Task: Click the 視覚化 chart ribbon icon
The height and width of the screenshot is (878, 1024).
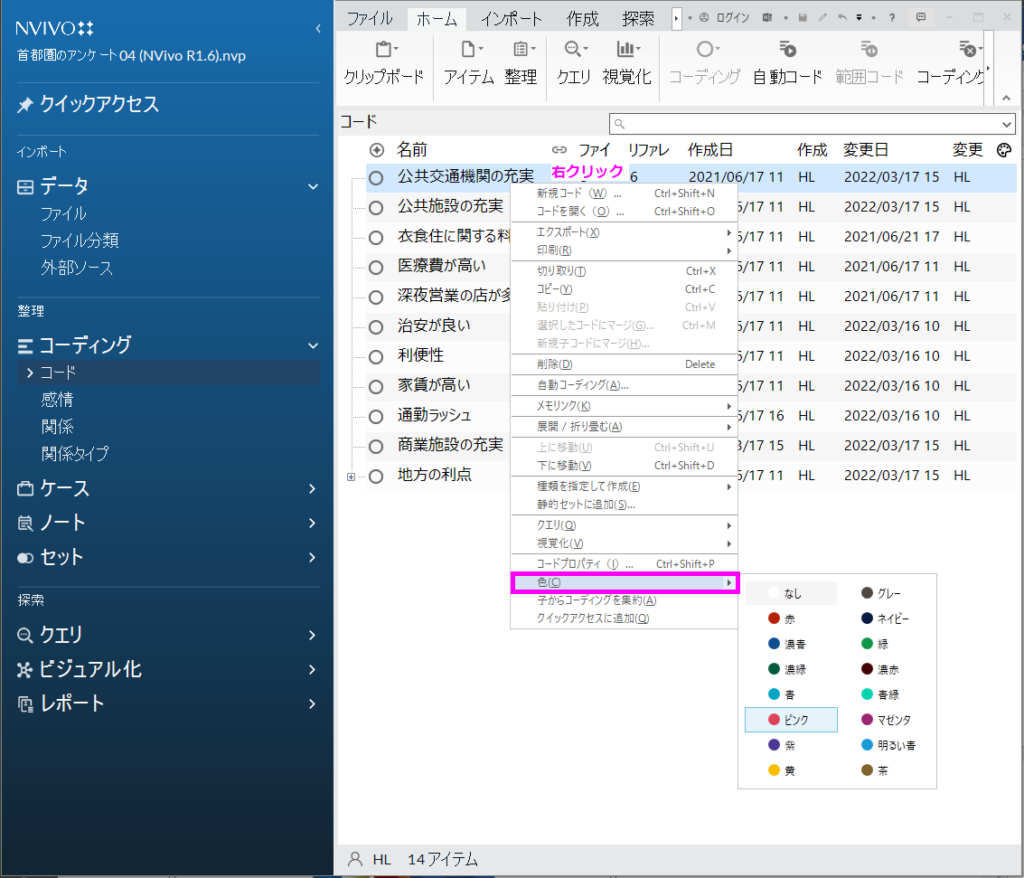Action: (626, 49)
